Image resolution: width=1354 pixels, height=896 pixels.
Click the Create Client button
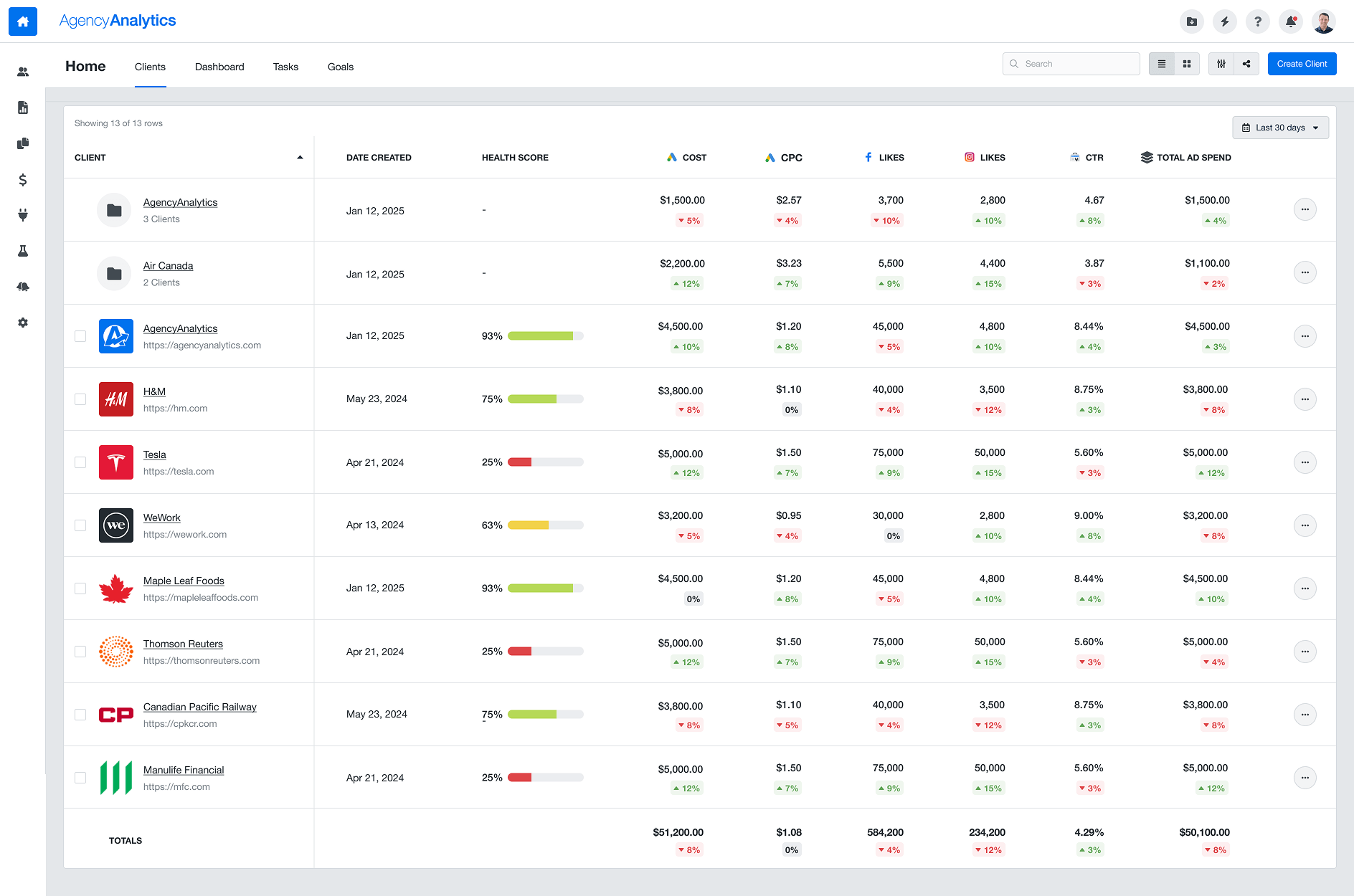tap(1302, 64)
